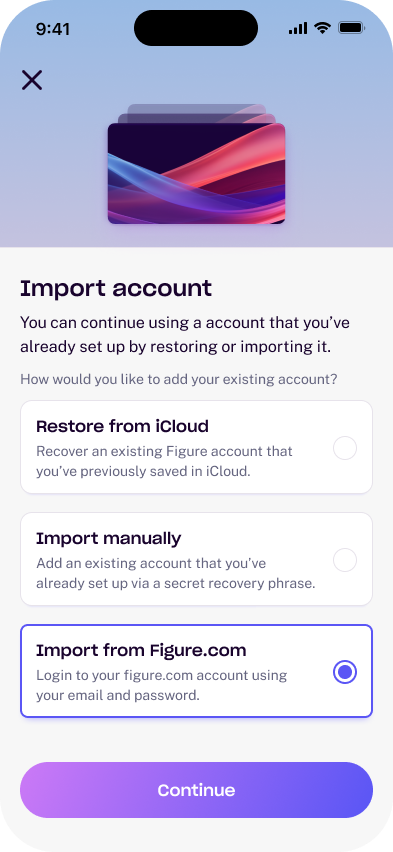Screen dimensions: 393x852
Task: Tap the Continue button
Action: tap(196, 790)
